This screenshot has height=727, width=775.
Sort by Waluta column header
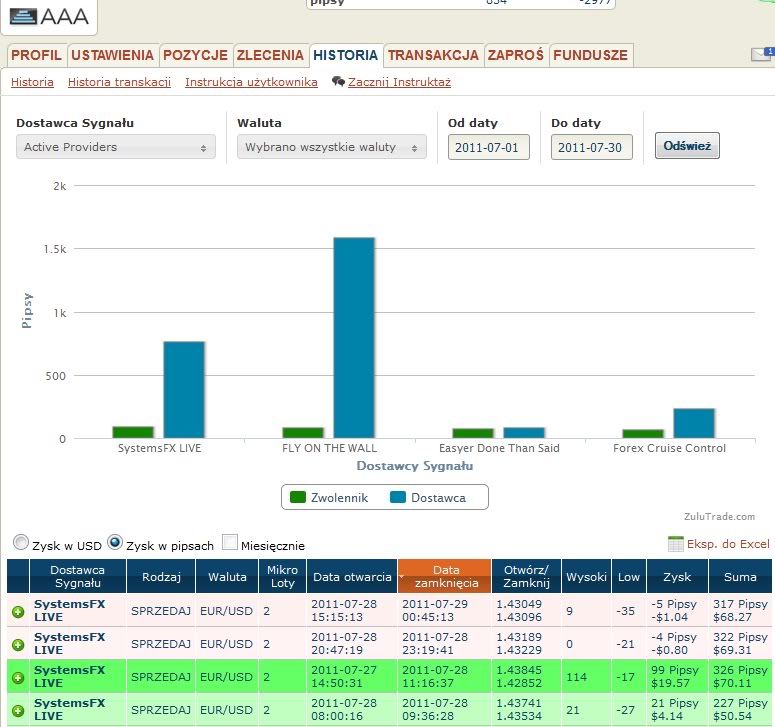tap(227, 576)
